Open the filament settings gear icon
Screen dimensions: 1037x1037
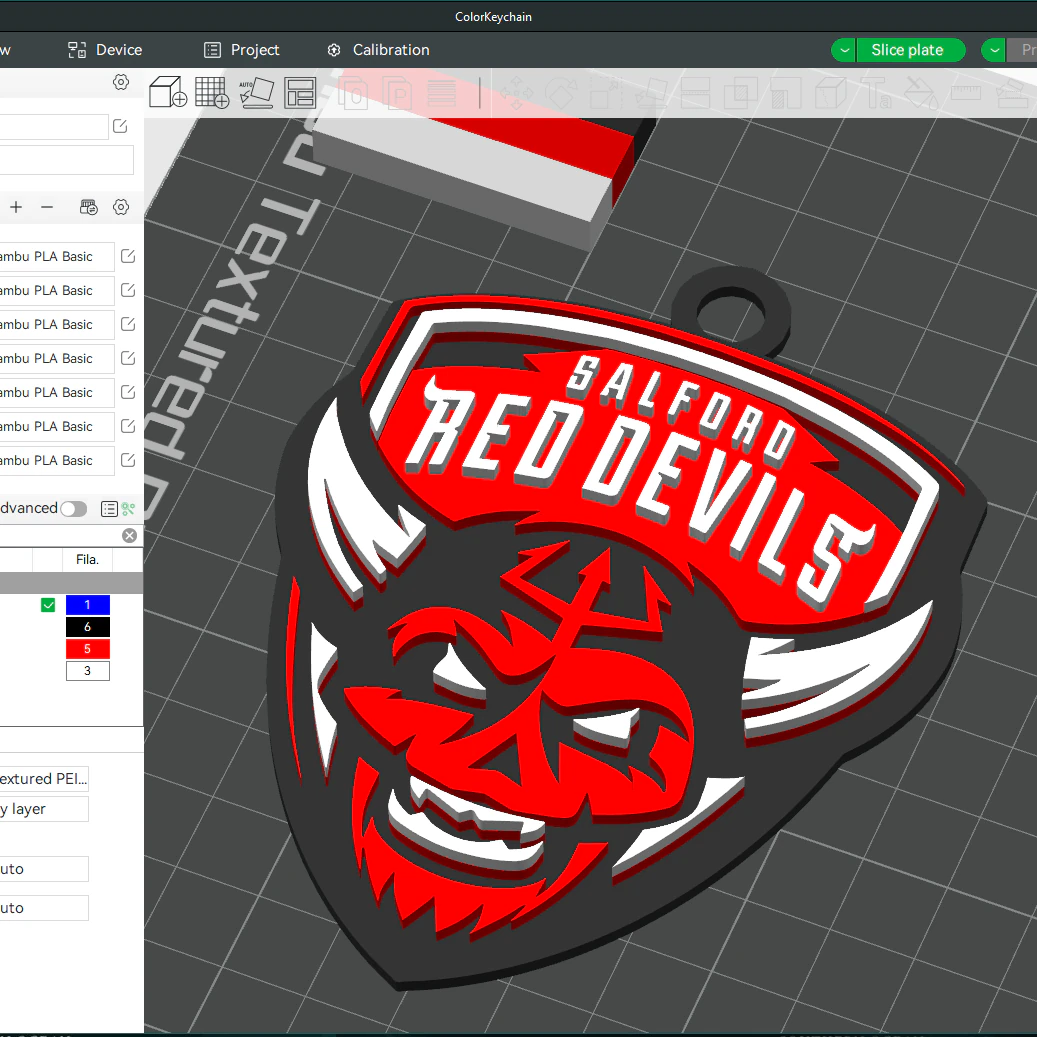click(121, 207)
